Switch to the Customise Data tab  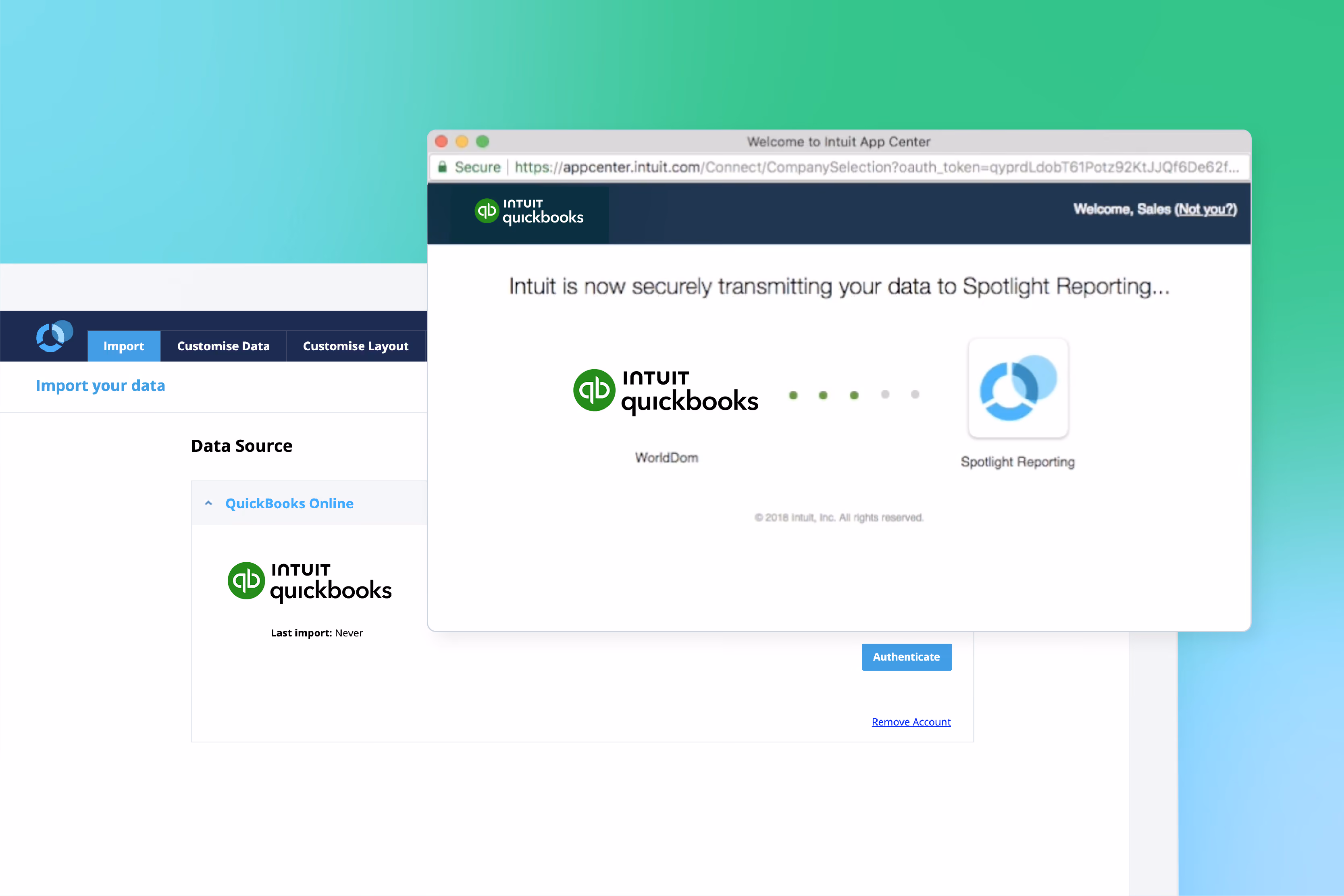(x=223, y=346)
